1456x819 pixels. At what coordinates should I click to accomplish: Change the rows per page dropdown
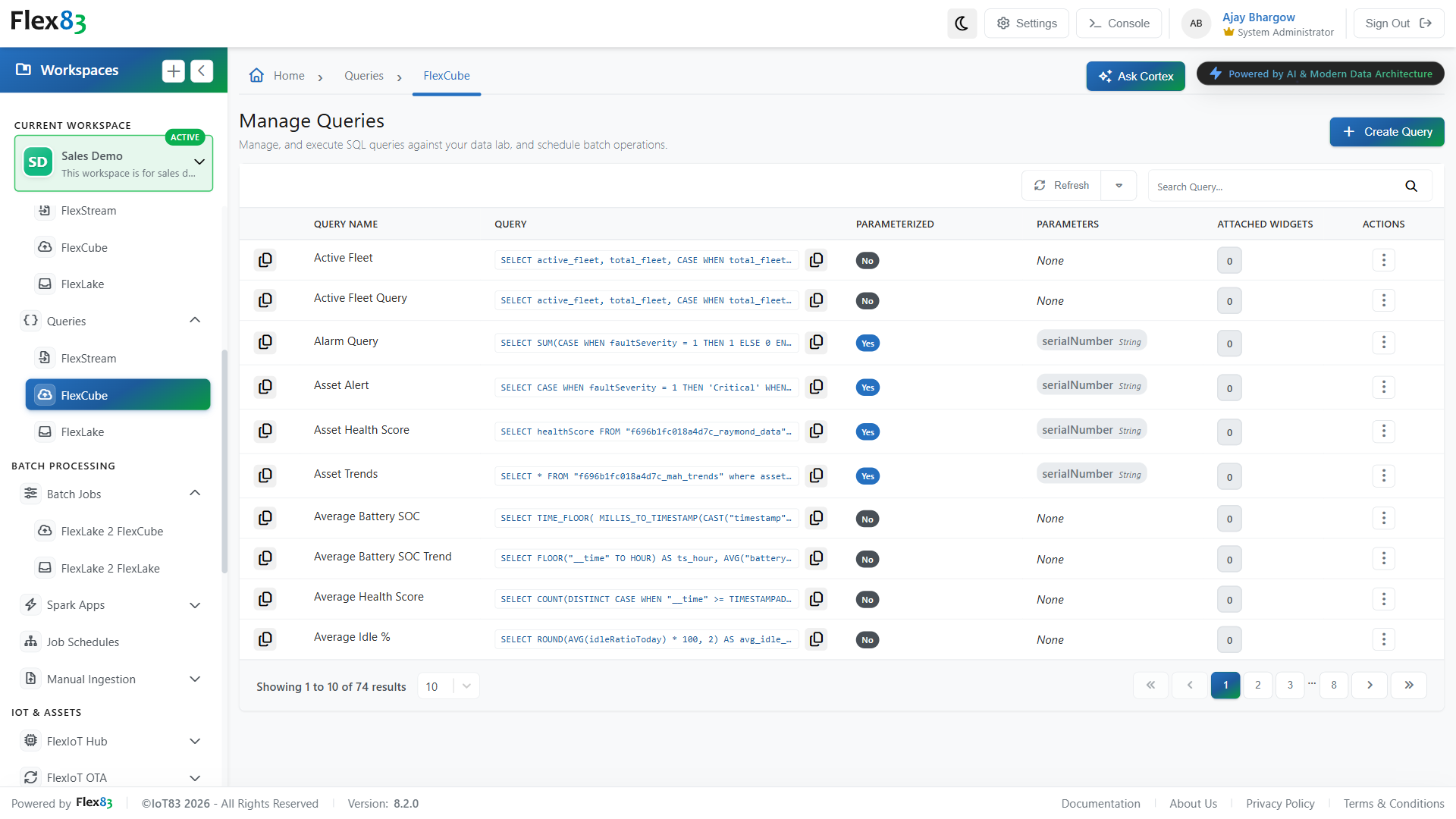[x=449, y=686]
